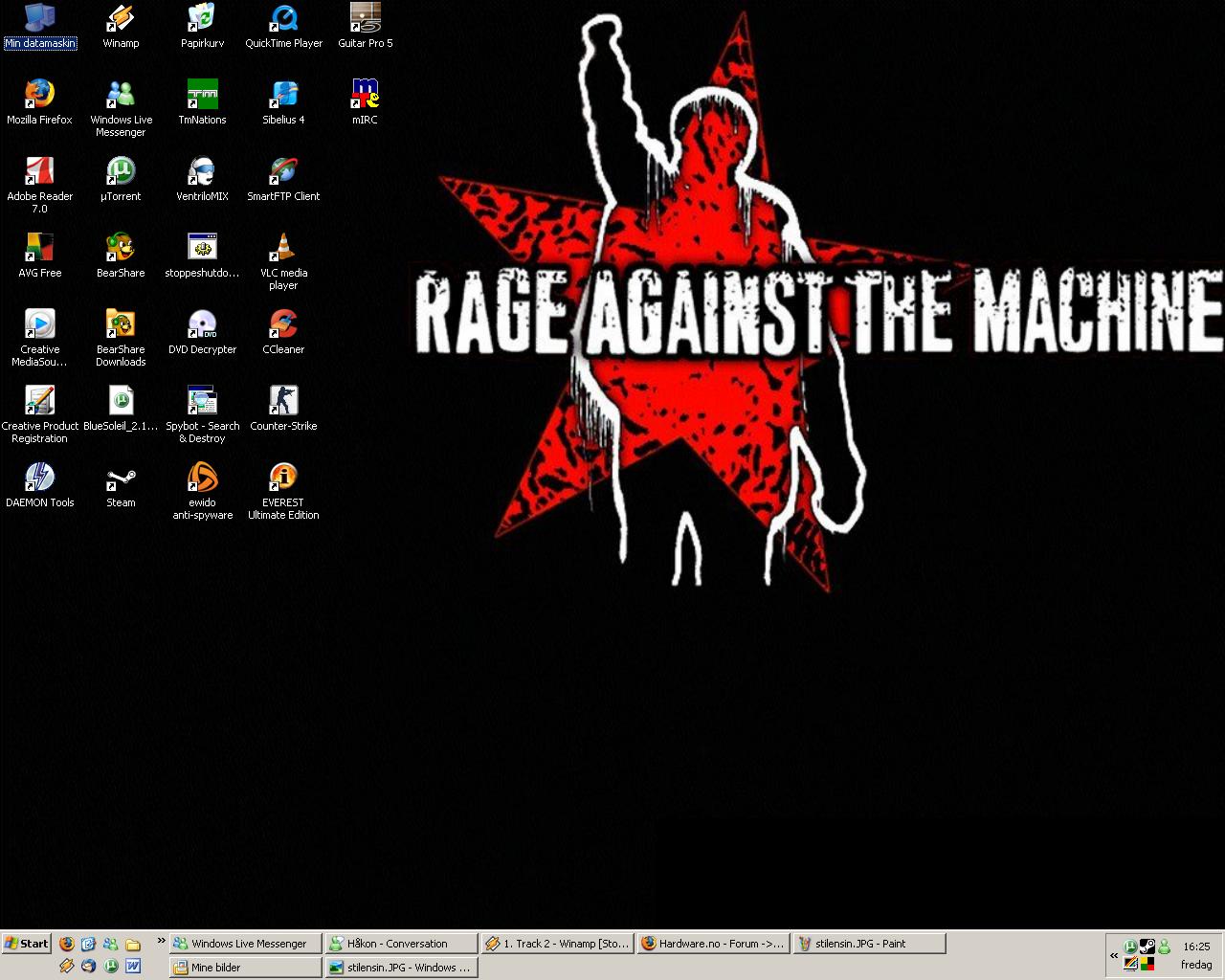Select the ewido anti-spyware shortcut
Screen dimensions: 1225x980
click(202, 491)
